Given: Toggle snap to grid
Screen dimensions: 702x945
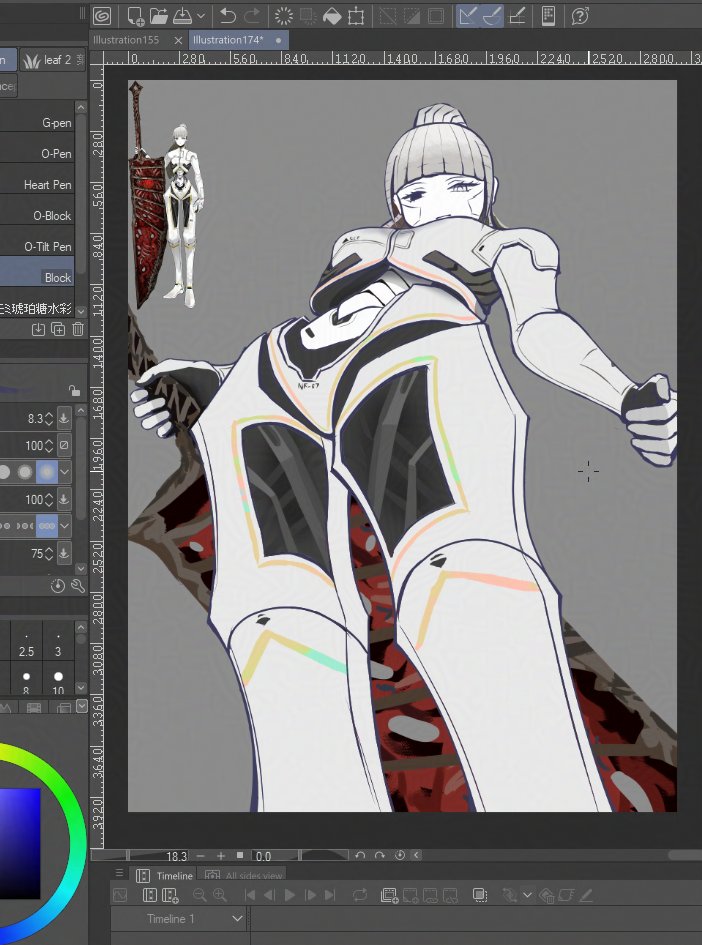Looking at the screenshot, I should (517, 16).
